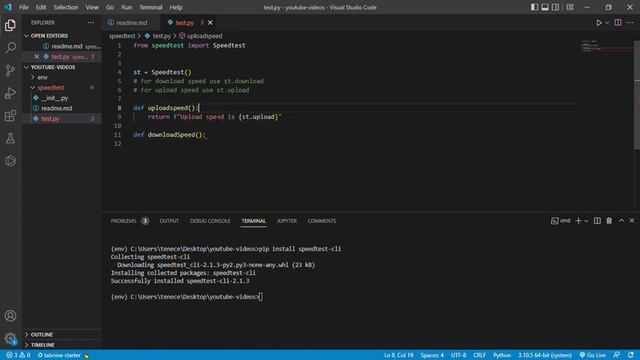The height and width of the screenshot is (360, 640).
Task: Open the Edit menu
Action: 41,7
